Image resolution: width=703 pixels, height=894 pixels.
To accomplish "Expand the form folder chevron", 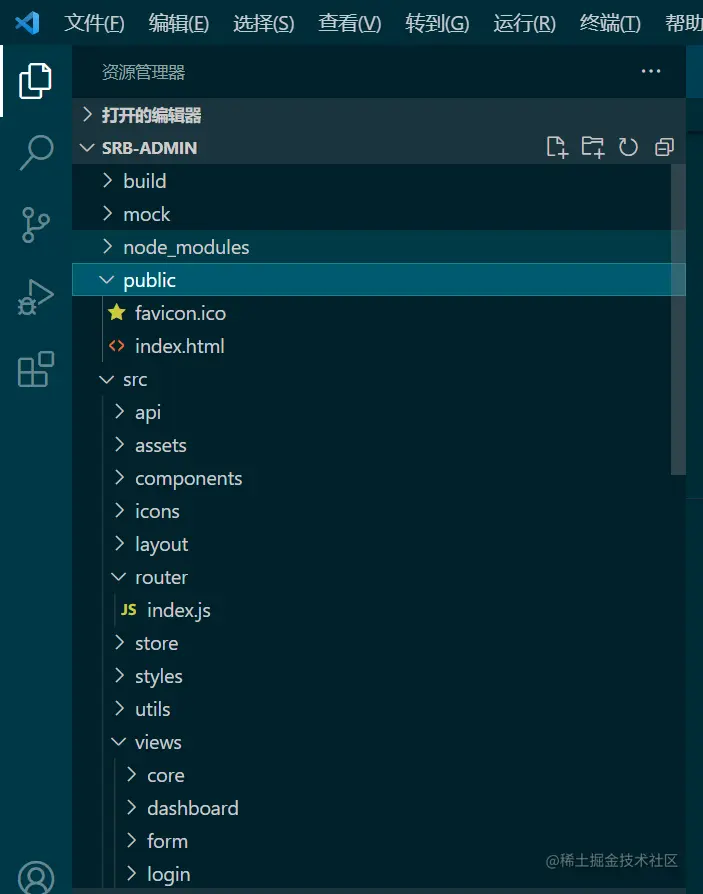I will pyautogui.click(x=131, y=841).
